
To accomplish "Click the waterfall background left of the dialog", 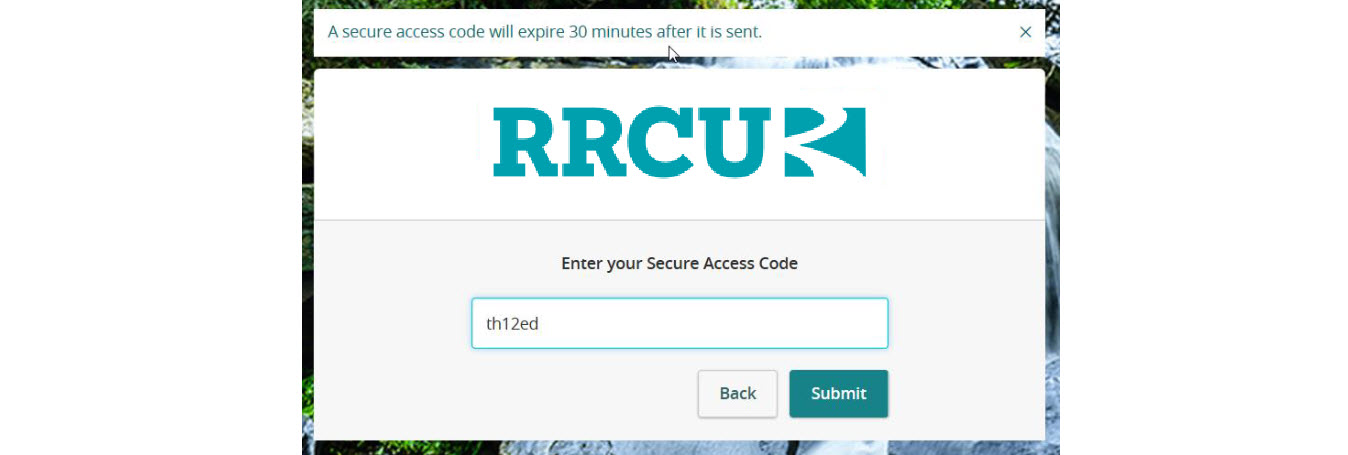I will [307, 250].
